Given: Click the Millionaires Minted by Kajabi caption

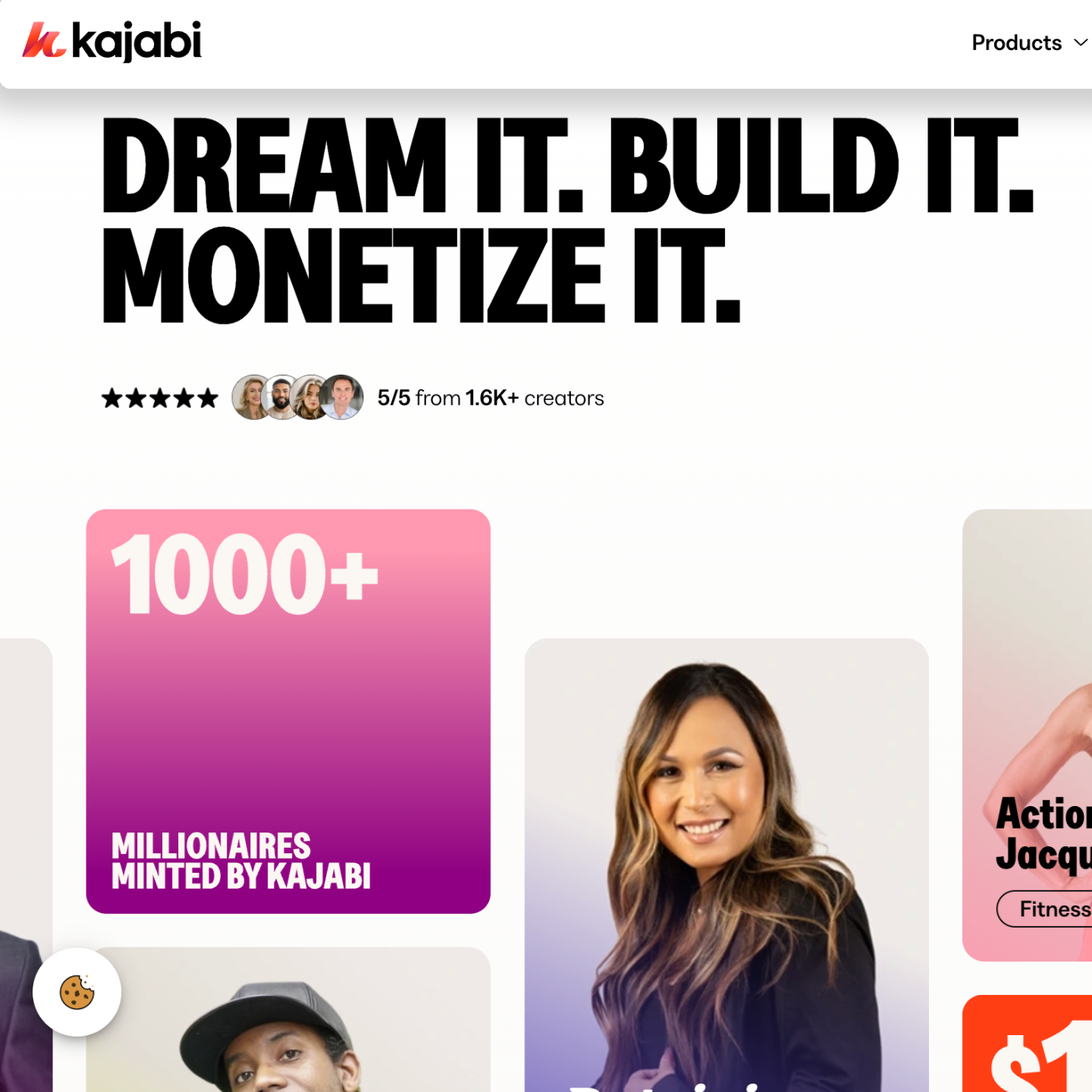Looking at the screenshot, I should [x=241, y=861].
